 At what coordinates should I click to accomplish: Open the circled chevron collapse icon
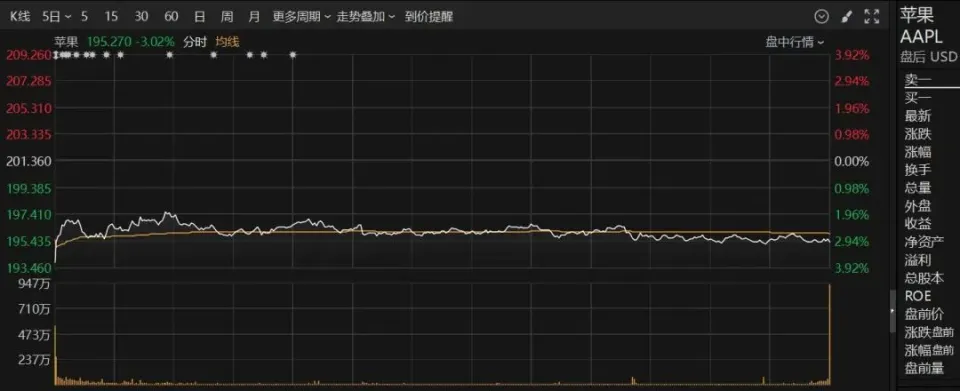point(822,17)
